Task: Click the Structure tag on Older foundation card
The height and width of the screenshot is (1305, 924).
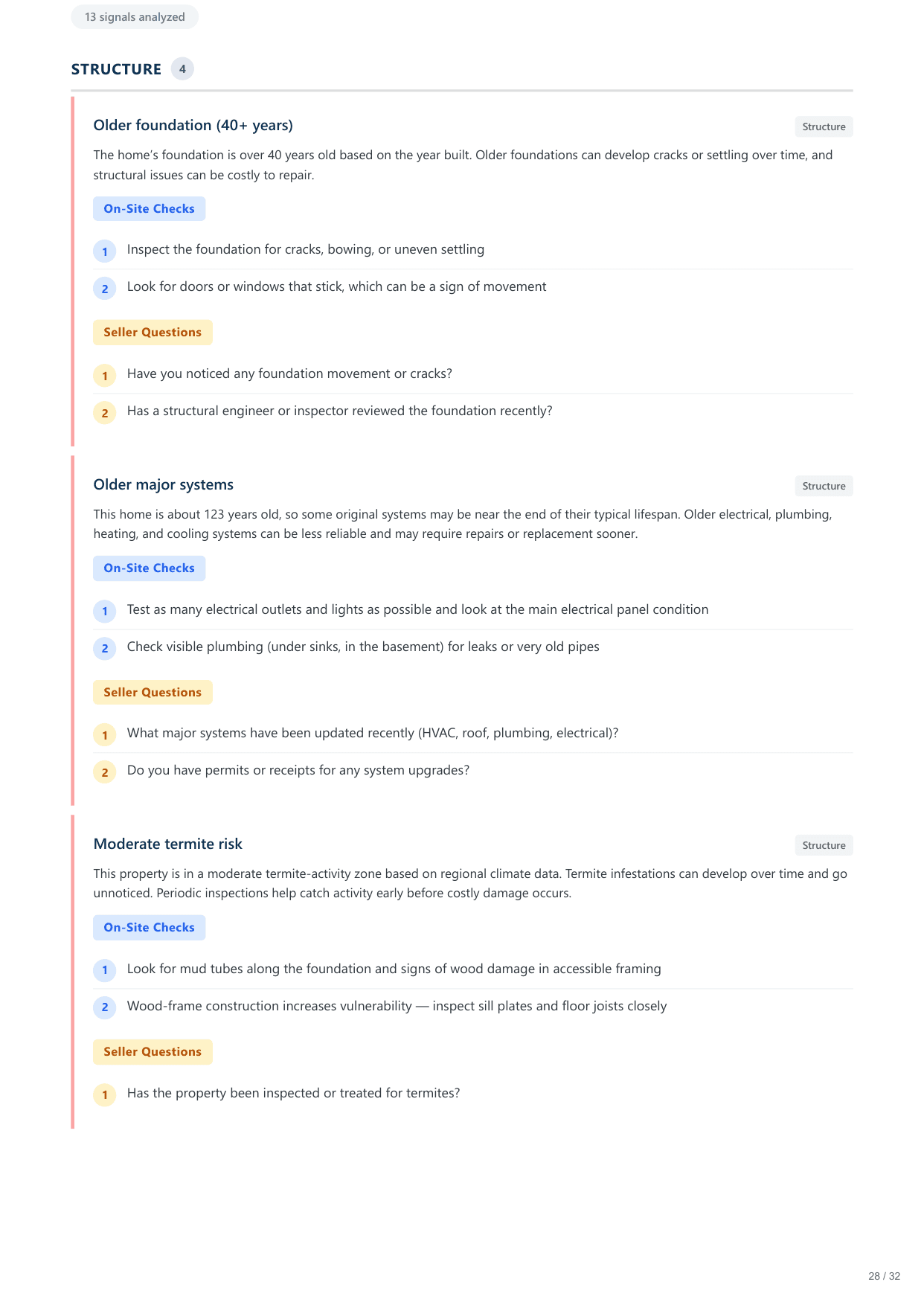Action: coord(824,126)
